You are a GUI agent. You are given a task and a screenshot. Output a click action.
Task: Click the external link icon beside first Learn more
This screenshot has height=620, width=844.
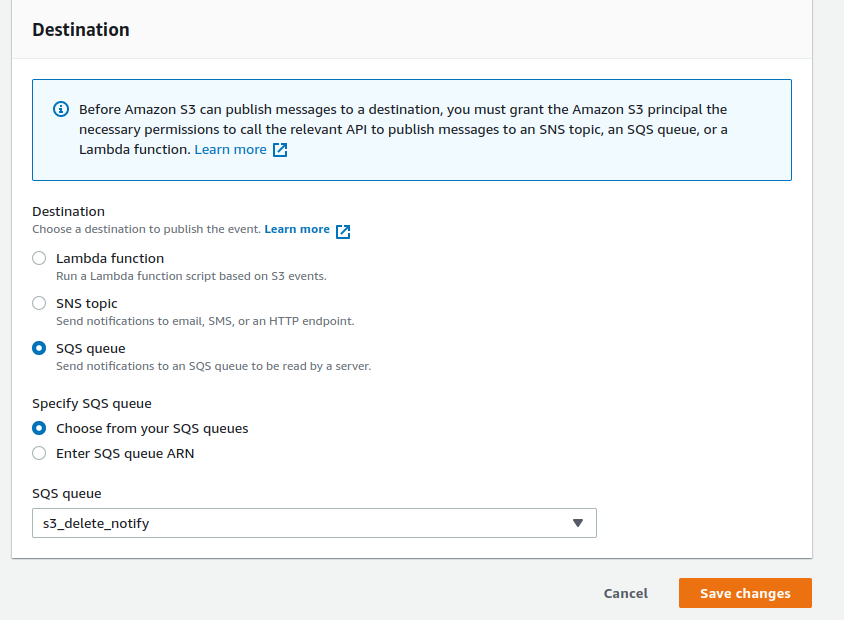click(x=280, y=148)
